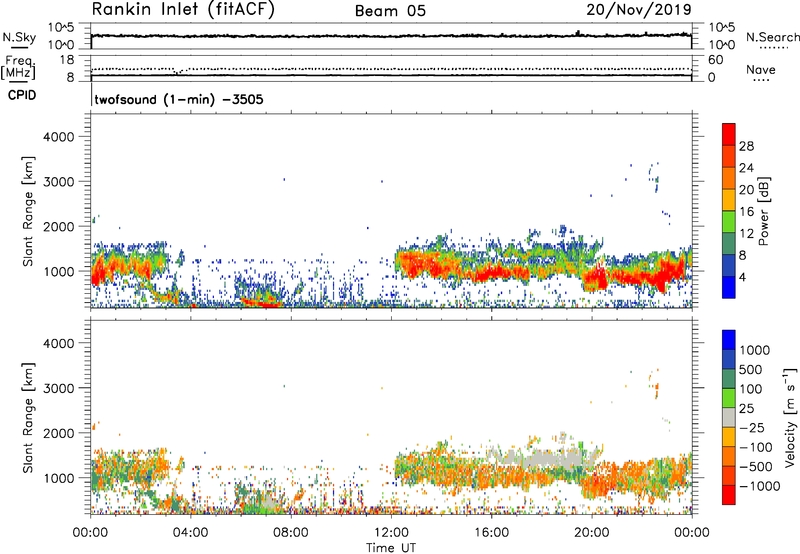Click the '20:00' time axis tick
800x554 pixels.
click(591, 533)
